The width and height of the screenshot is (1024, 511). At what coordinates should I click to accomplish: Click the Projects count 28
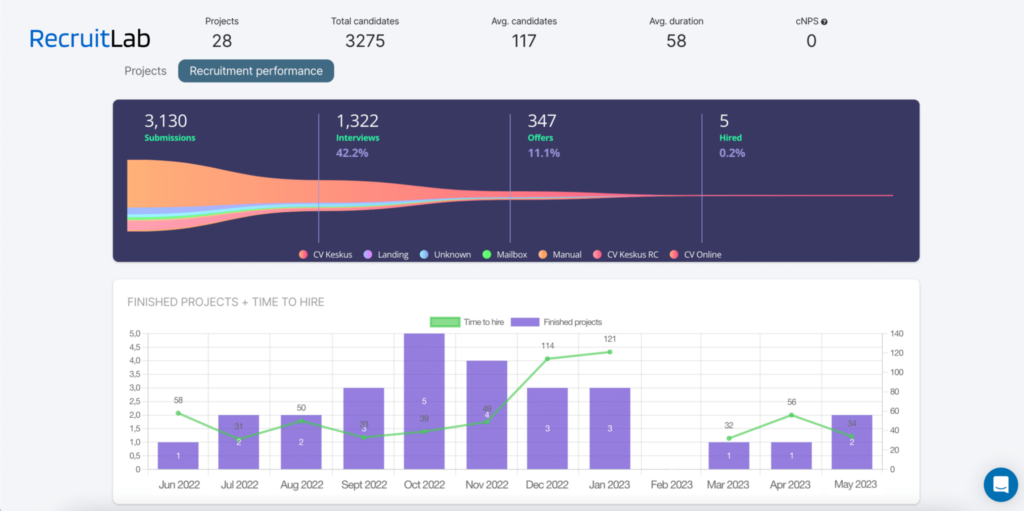pyautogui.click(x=222, y=41)
